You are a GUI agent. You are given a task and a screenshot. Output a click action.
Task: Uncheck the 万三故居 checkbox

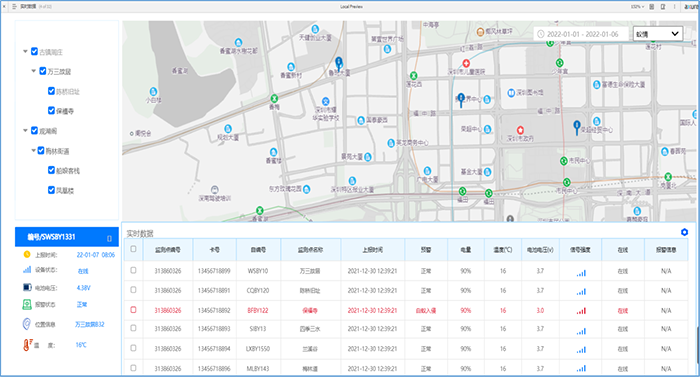(43, 71)
